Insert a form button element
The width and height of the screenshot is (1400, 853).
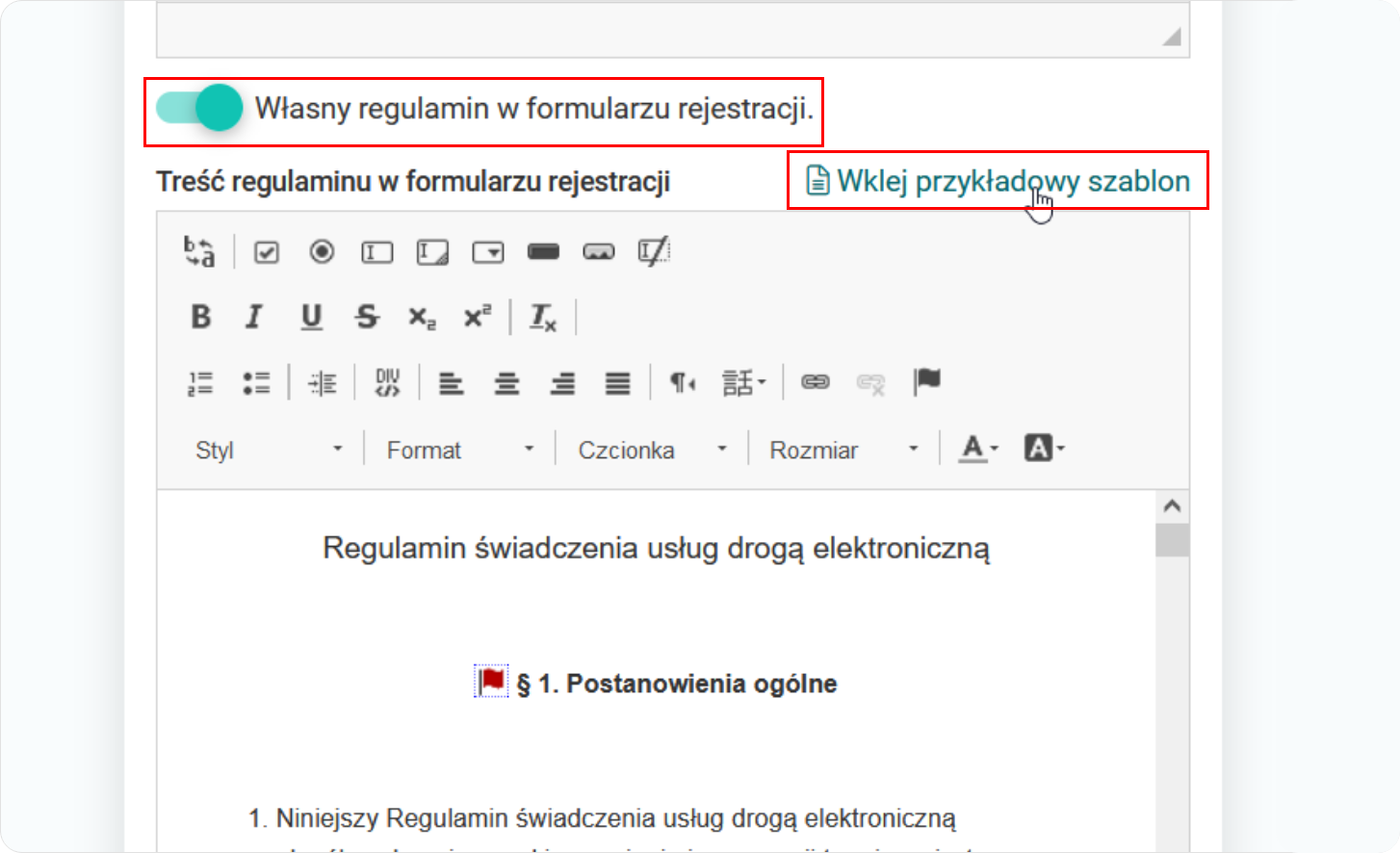point(543,252)
